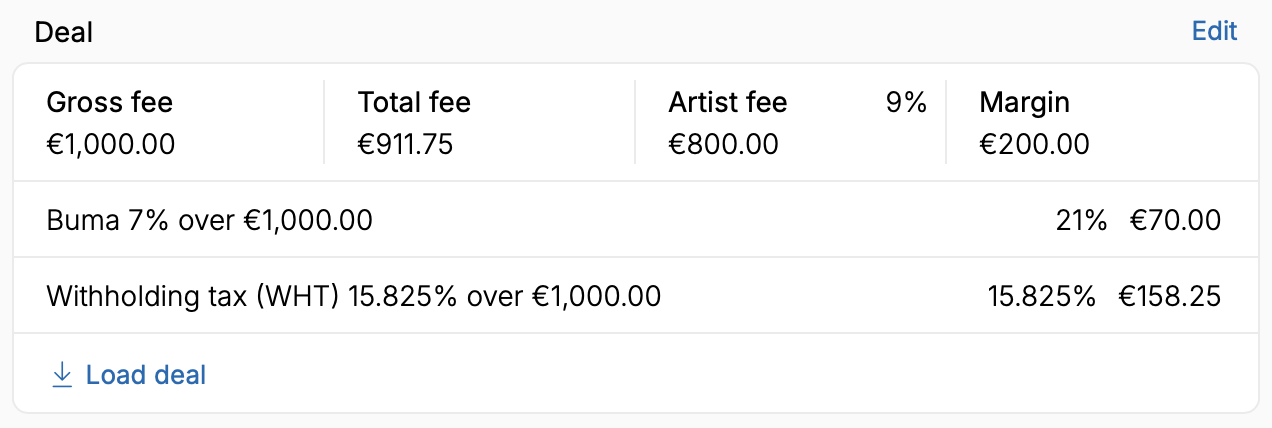Select the Total fee label
The width and height of the screenshot is (1272, 428).
tap(414, 102)
